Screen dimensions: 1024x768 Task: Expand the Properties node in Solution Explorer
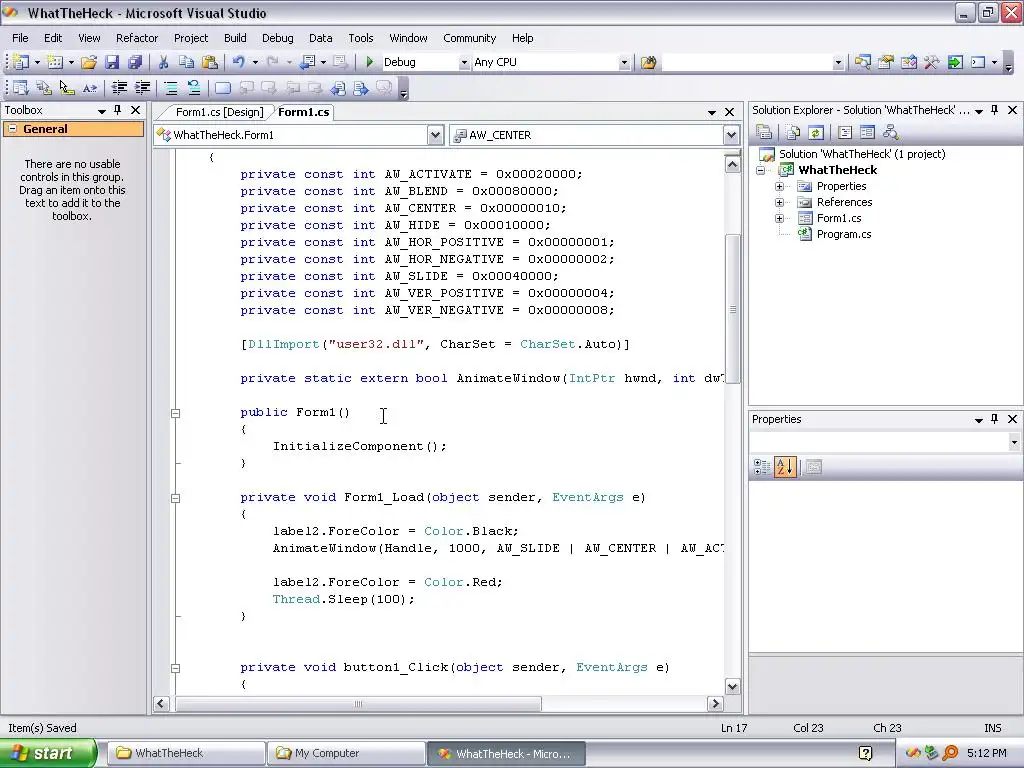[x=779, y=186]
